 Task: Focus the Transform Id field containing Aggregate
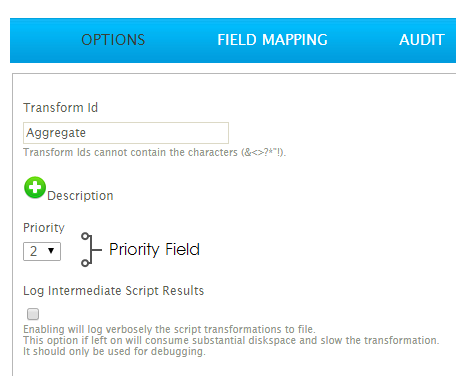click(x=126, y=133)
